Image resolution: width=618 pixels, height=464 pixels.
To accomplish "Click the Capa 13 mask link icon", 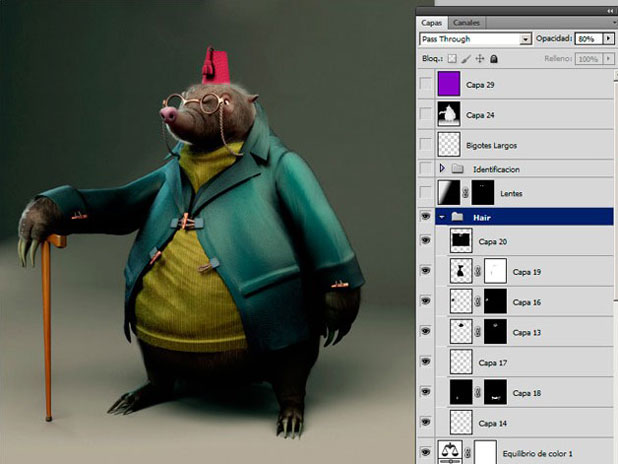I will [x=478, y=332].
